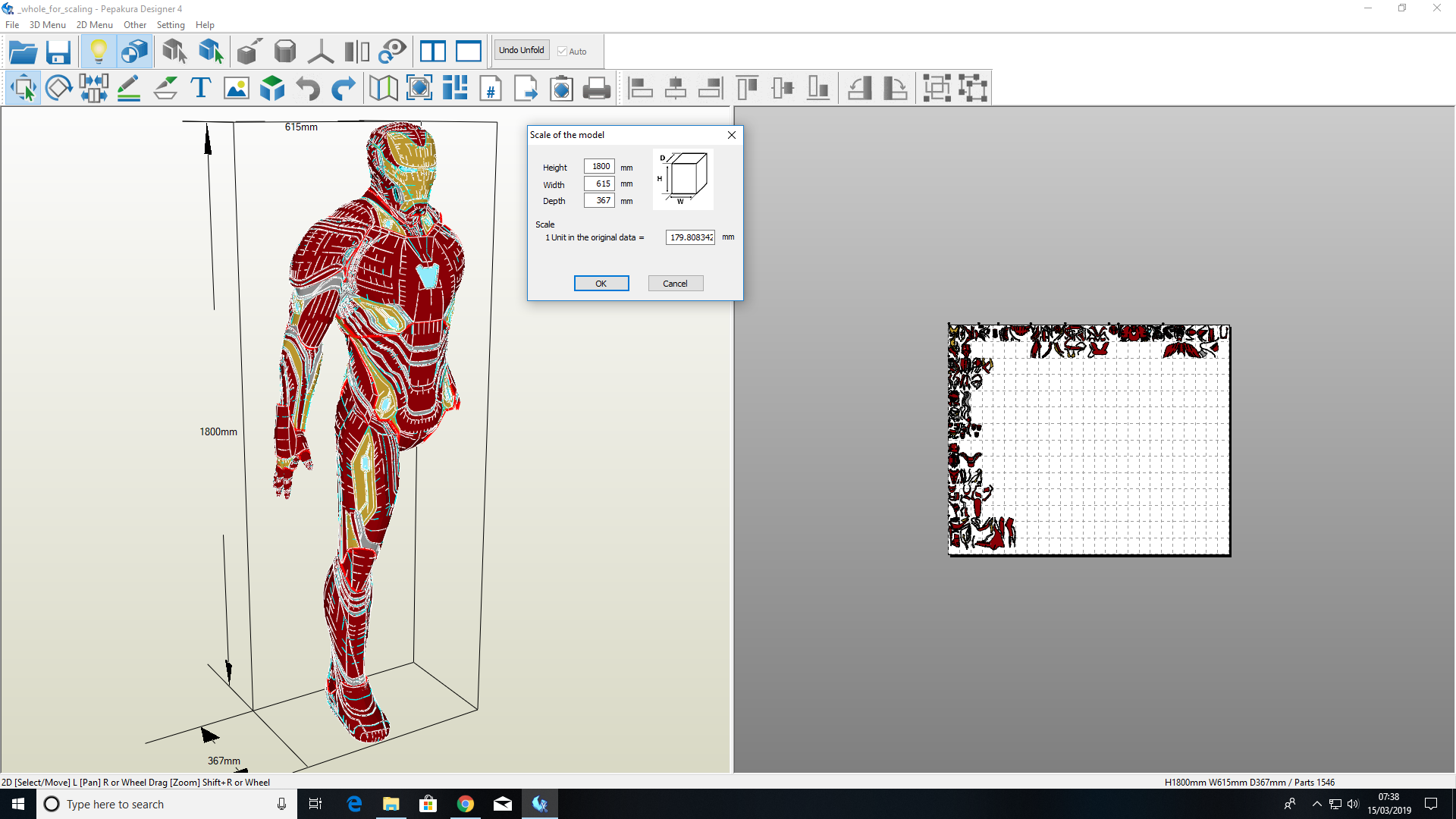1456x819 pixels.
Task: Click the fit-to-page frame icon
Action: coord(419,88)
